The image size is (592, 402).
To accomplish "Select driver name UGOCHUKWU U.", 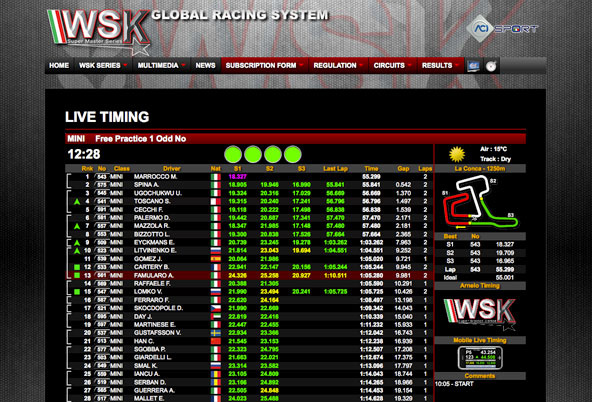I will click(158, 193).
